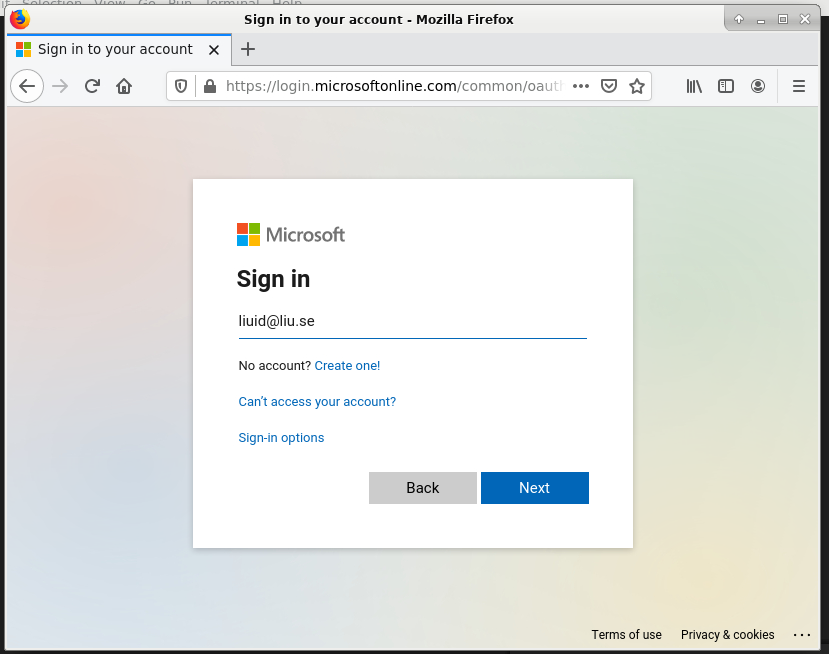The width and height of the screenshot is (829, 654).
Task: Open tracking protection shield icon
Action: [181, 86]
